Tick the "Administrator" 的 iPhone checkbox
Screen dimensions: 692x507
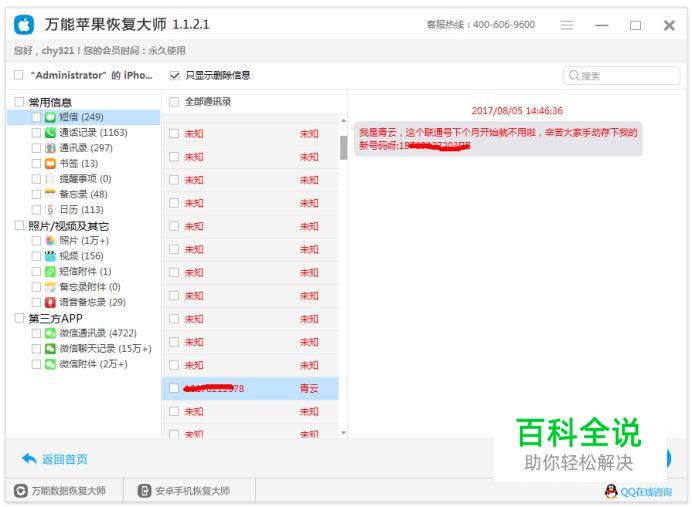tap(19, 75)
